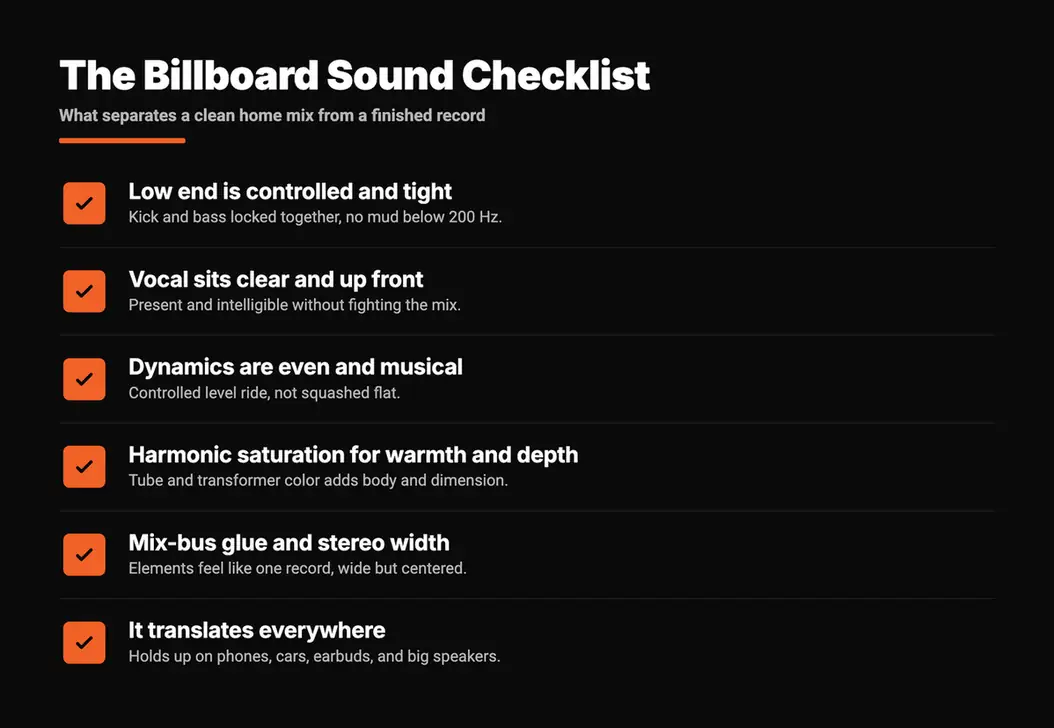1054x728 pixels.
Task: Select 'Harmonic saturation for warmth and depth' heading
Action: pyautogui.click(x=353, y=455)
